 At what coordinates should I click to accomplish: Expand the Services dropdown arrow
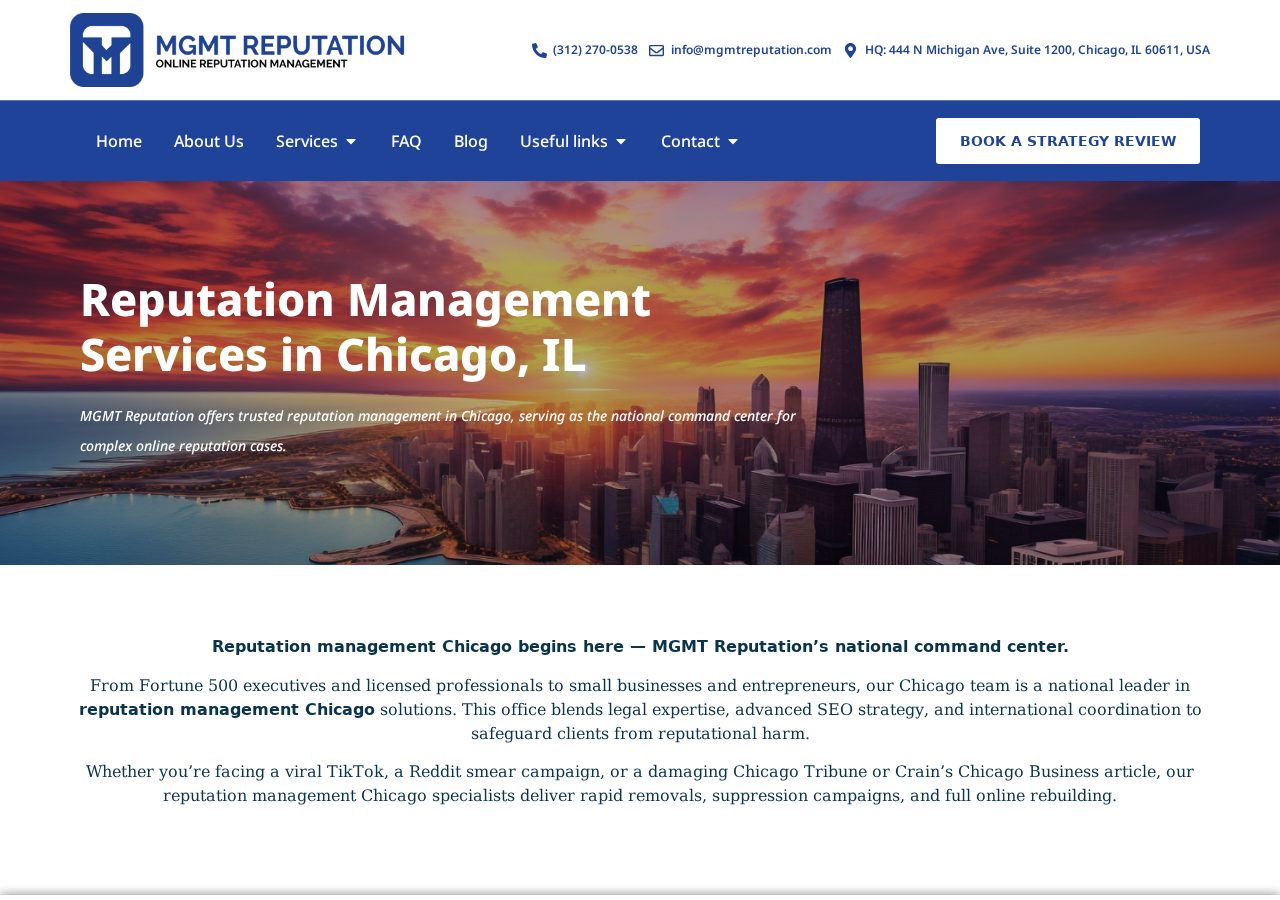[x=351, y=142]
